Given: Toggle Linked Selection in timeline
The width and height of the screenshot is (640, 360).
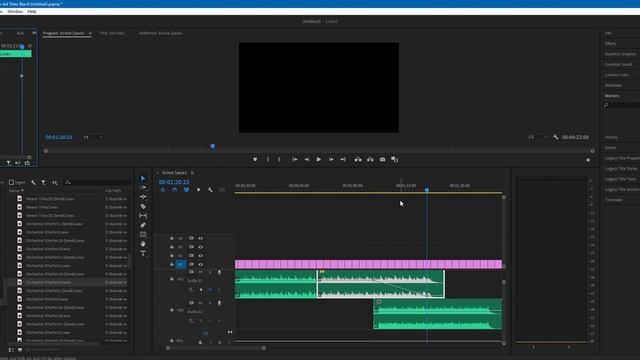Looking at the screenshot, I should 187,190.
